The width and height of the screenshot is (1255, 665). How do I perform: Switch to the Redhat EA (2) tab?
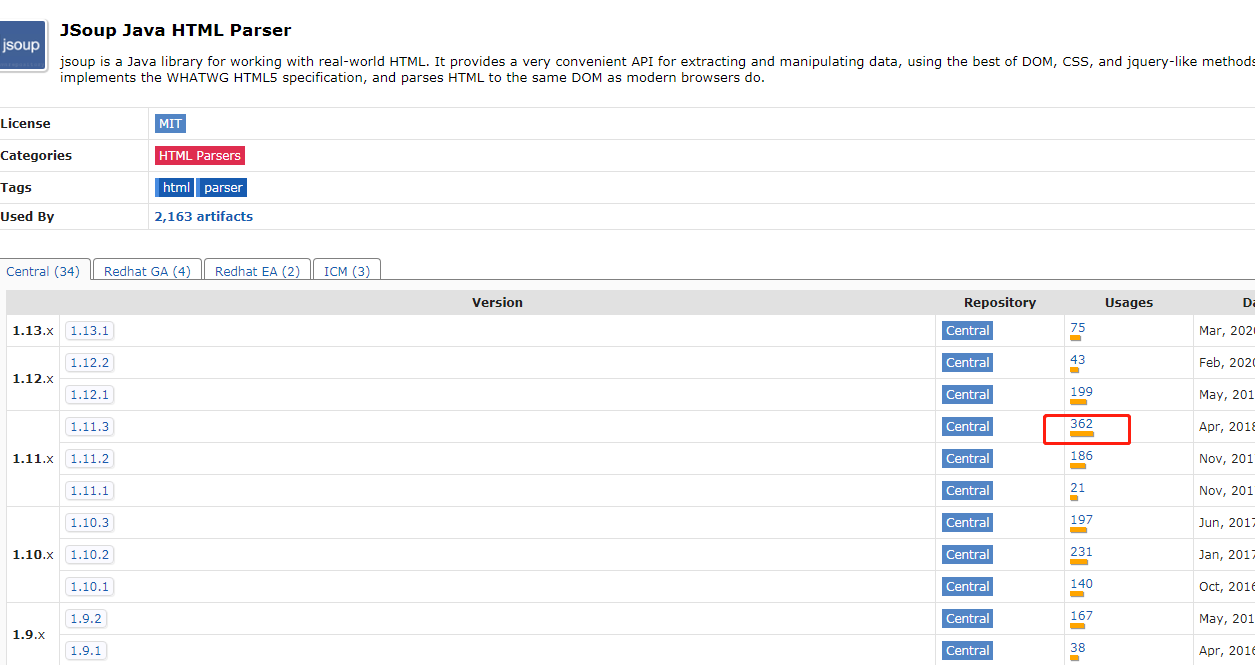[x=257, y=271]
